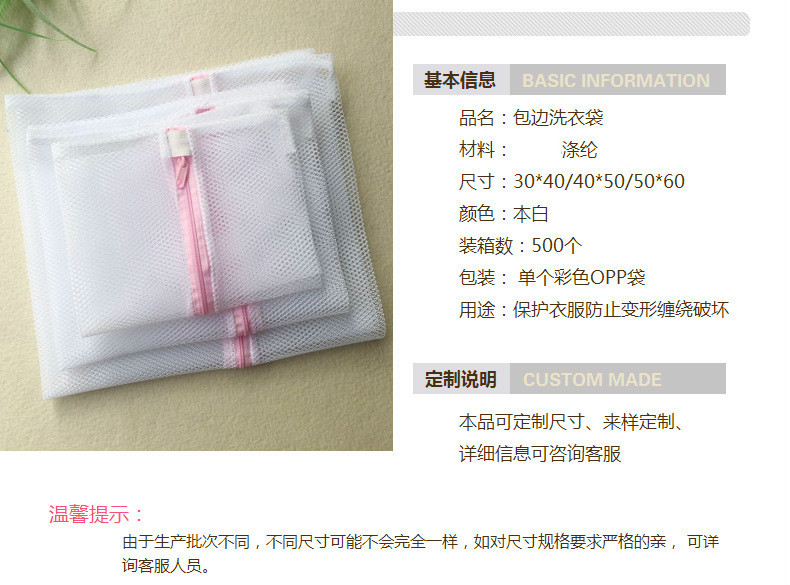This screenshot has width=790, height=585.
Task: Select the 基本信息 section header
Action: [x=460, y=80]
